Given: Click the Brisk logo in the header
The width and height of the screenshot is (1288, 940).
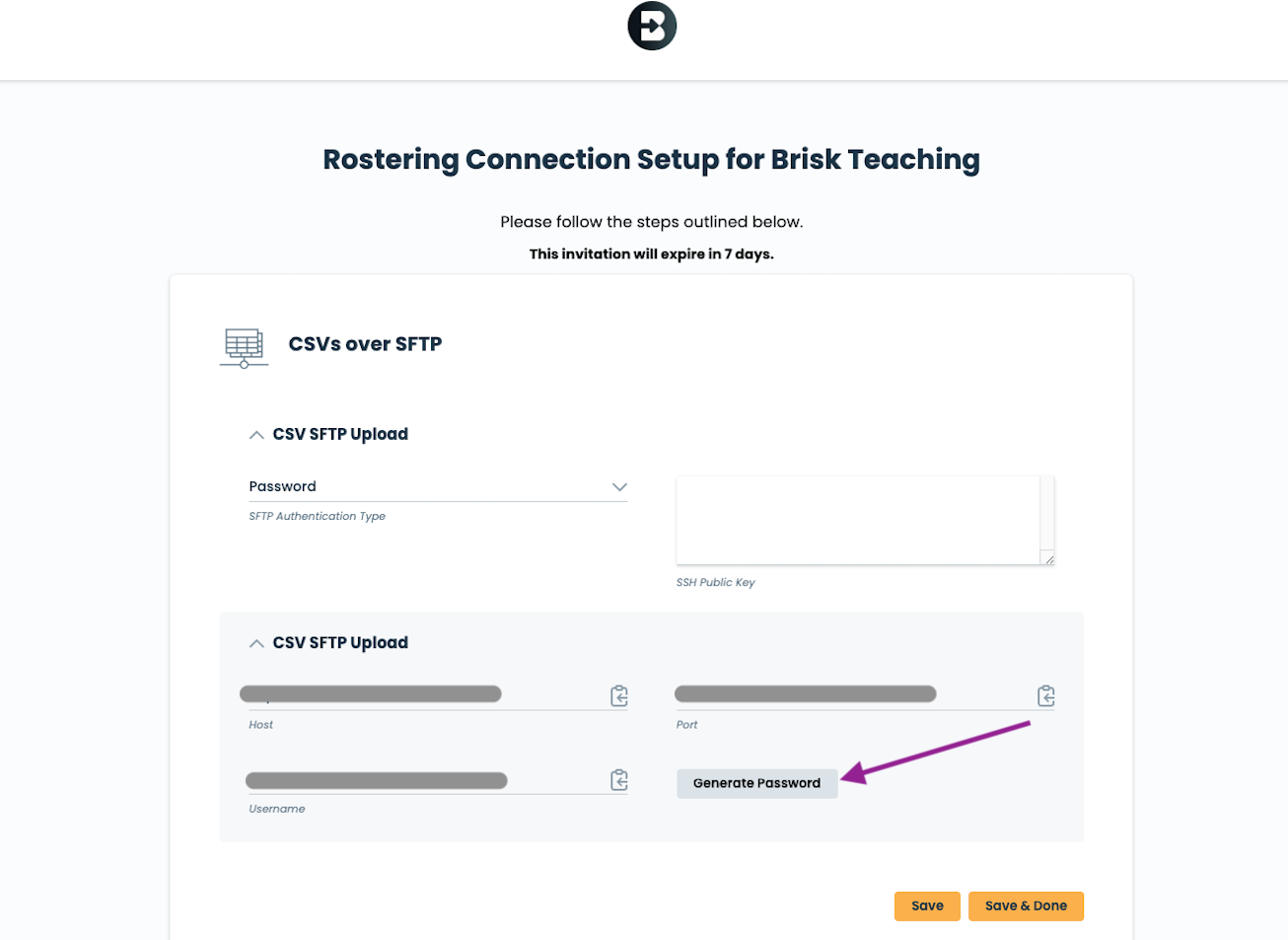Looking at the screenshot, I should [652, 26].
